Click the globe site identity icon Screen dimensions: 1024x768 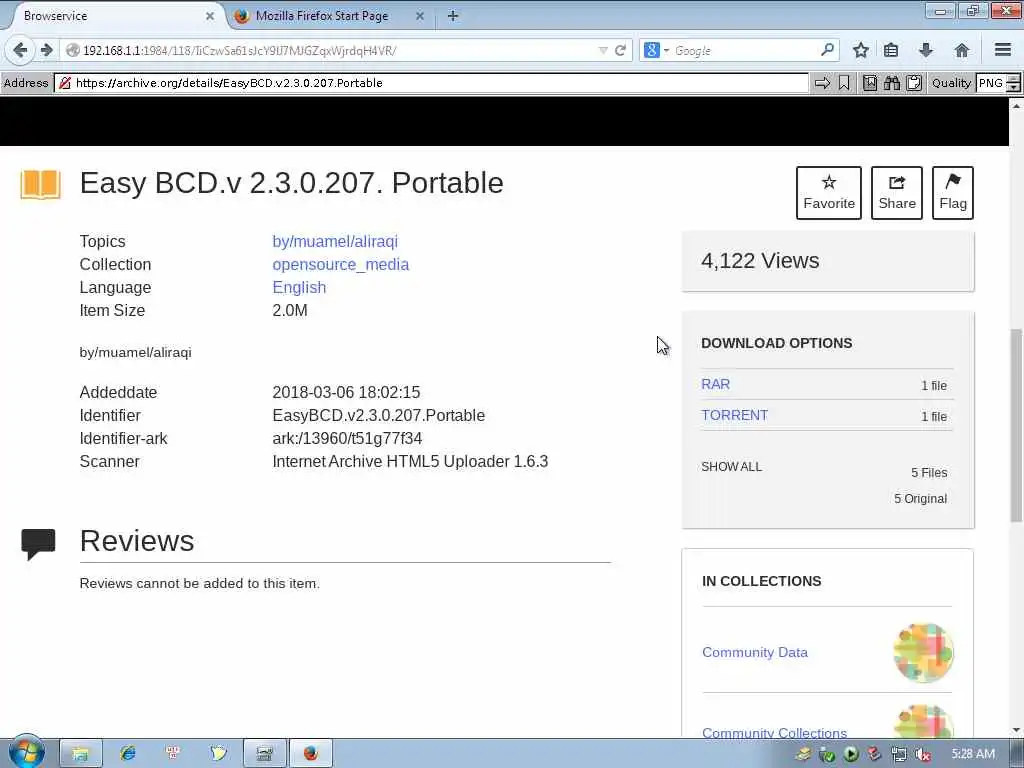pyautogui.click(x=72, y=50)
